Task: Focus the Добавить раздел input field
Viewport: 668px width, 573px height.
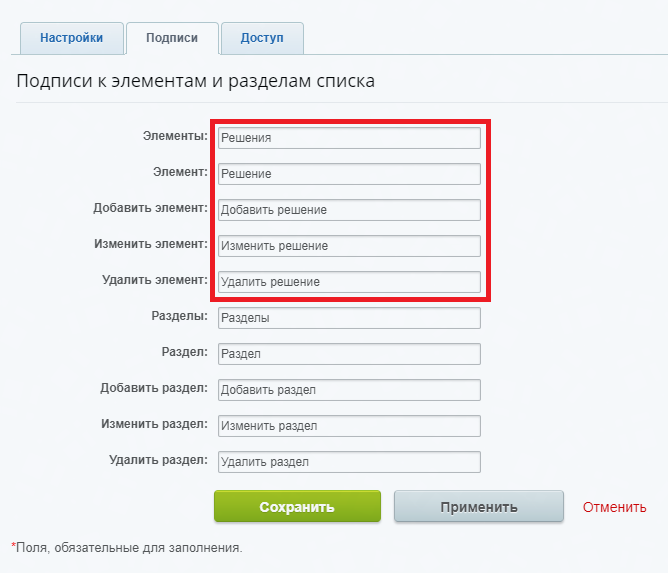Action: [349, 390]
